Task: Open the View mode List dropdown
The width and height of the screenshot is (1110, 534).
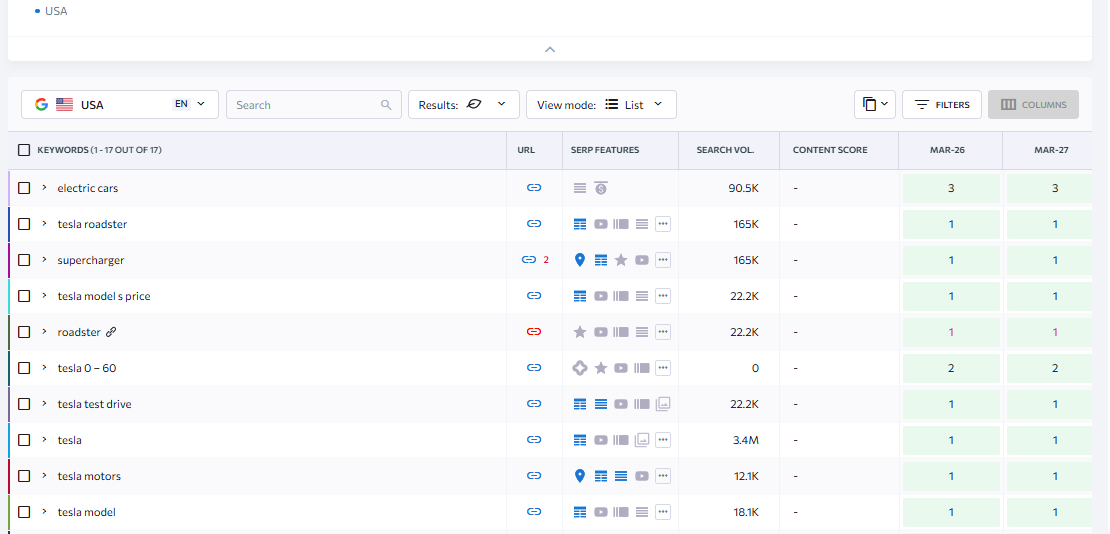Action: pos(601,104)
